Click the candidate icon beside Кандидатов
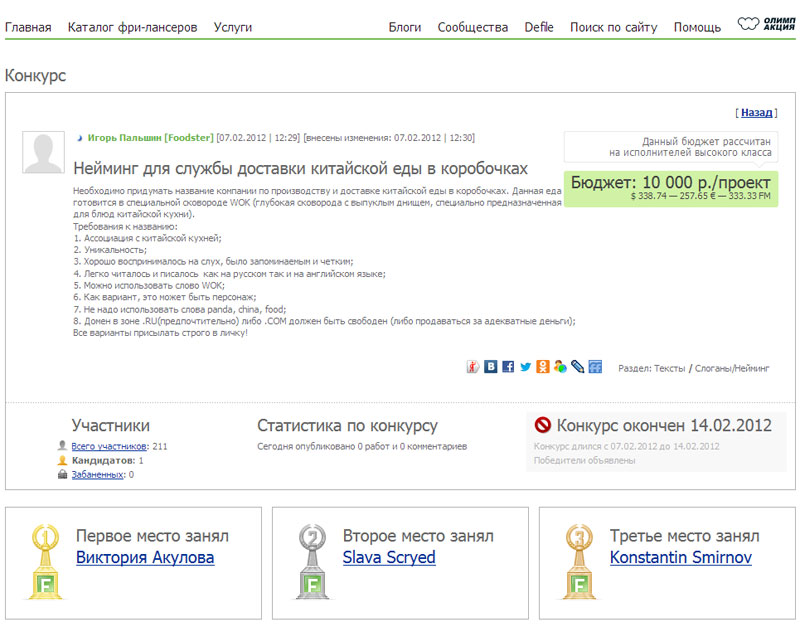 click(62, 460)
